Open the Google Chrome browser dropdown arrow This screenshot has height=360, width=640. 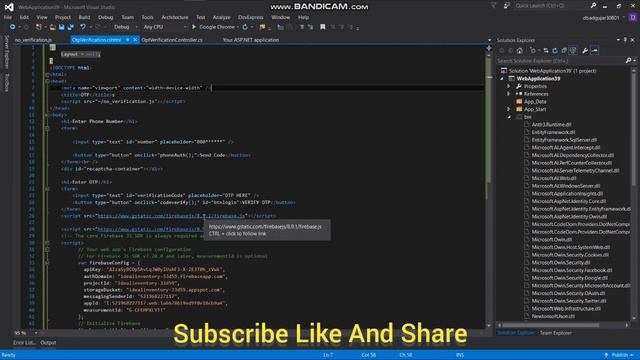[238, 27]
